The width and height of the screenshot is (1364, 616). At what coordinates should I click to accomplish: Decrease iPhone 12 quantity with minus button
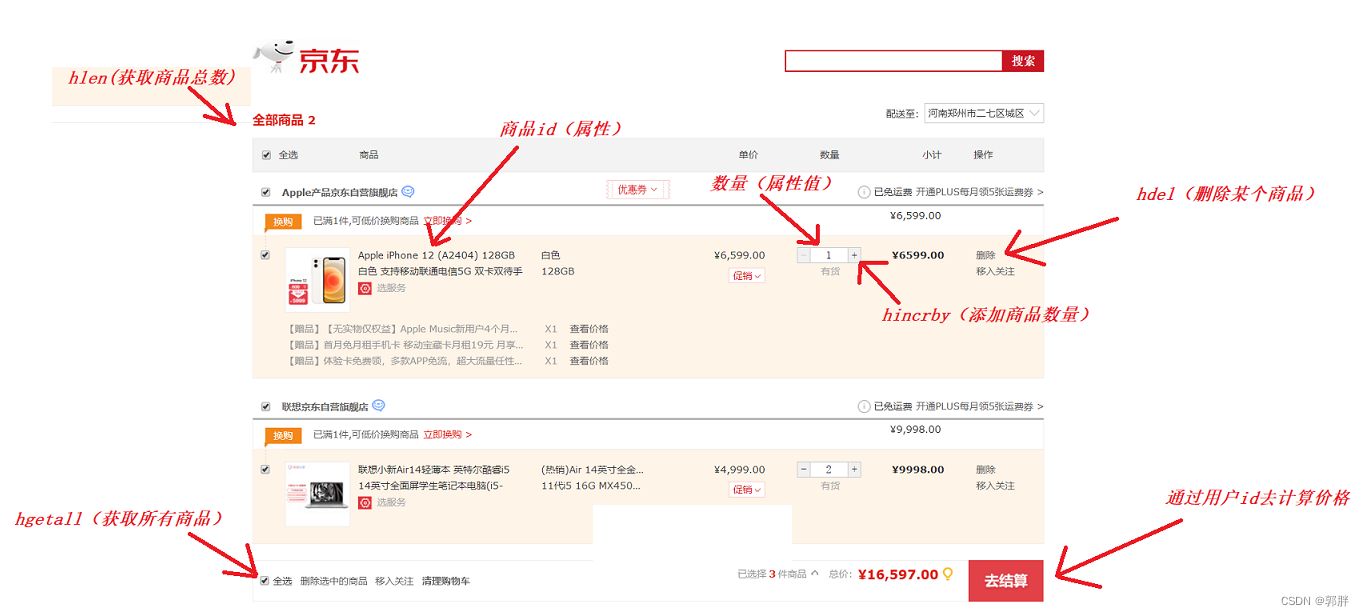(x=804, y=255)
